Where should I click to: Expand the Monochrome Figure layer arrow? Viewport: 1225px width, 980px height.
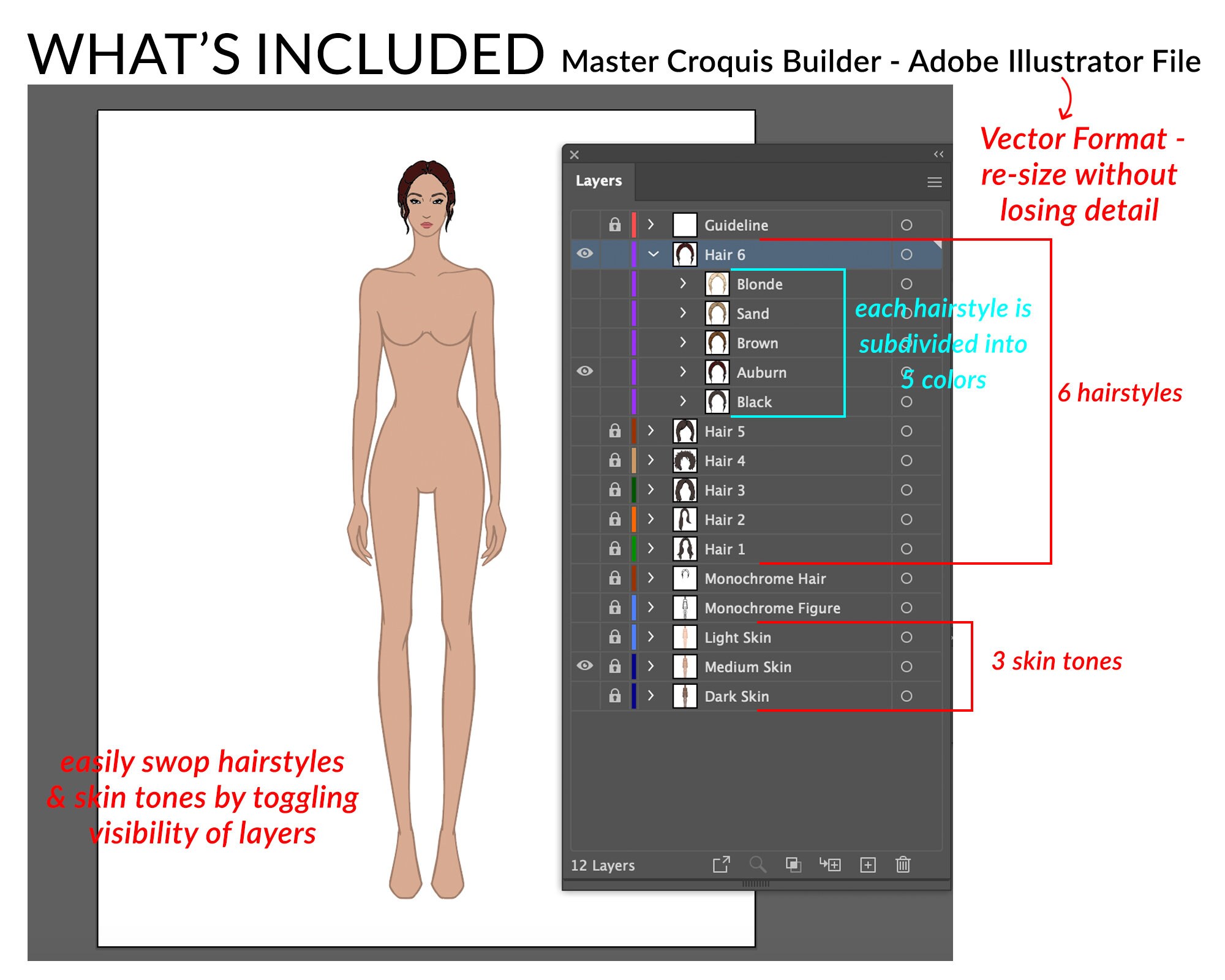click(651, 608)
